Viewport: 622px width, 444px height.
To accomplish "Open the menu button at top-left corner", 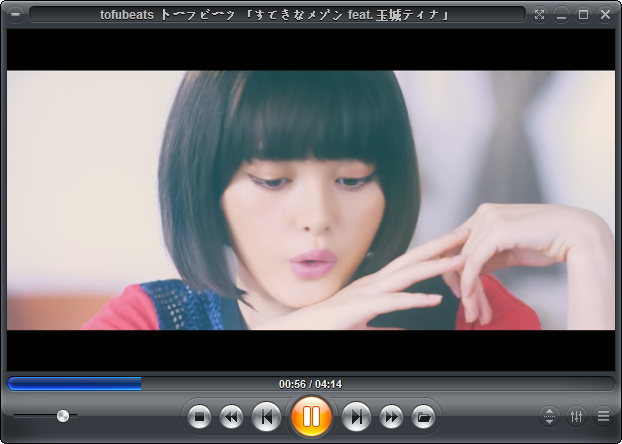I will (15, 15).
